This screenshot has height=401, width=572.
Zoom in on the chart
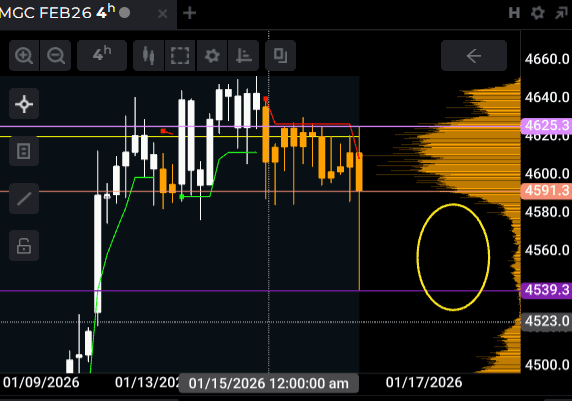pos(24,55)
